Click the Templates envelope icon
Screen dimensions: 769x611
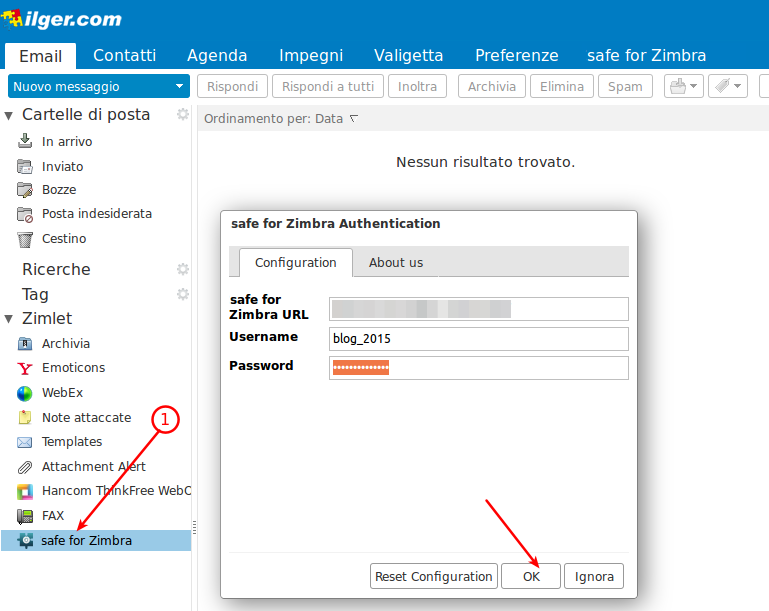[x=25, y=442]
